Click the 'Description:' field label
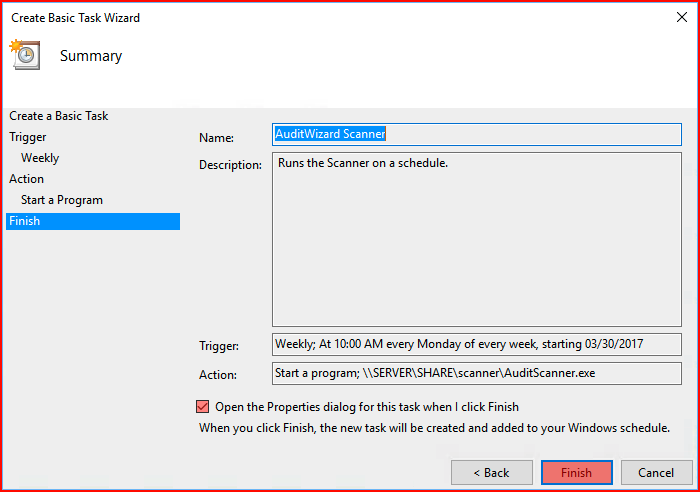 (230, 165)
